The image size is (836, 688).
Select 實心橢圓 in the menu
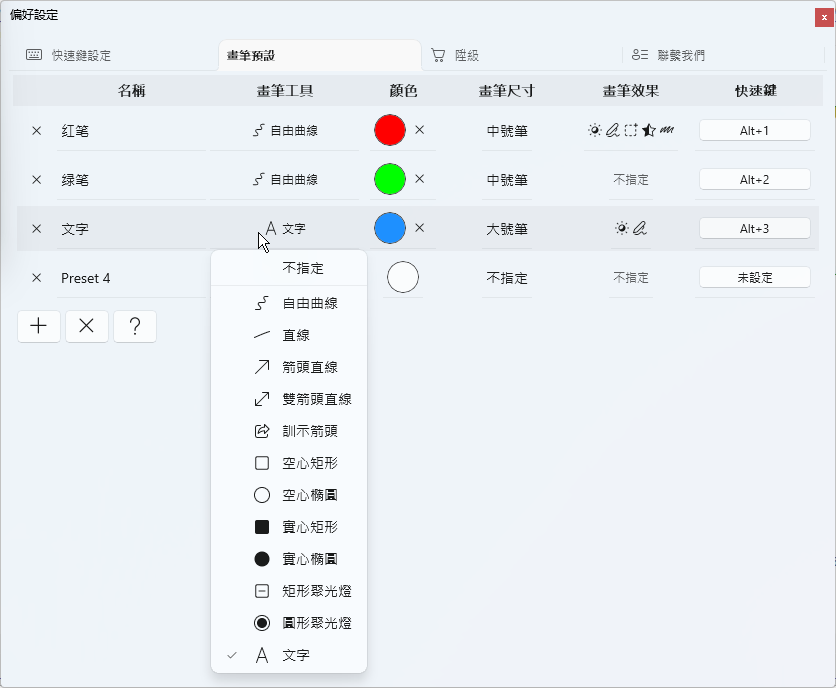(289, 559)
